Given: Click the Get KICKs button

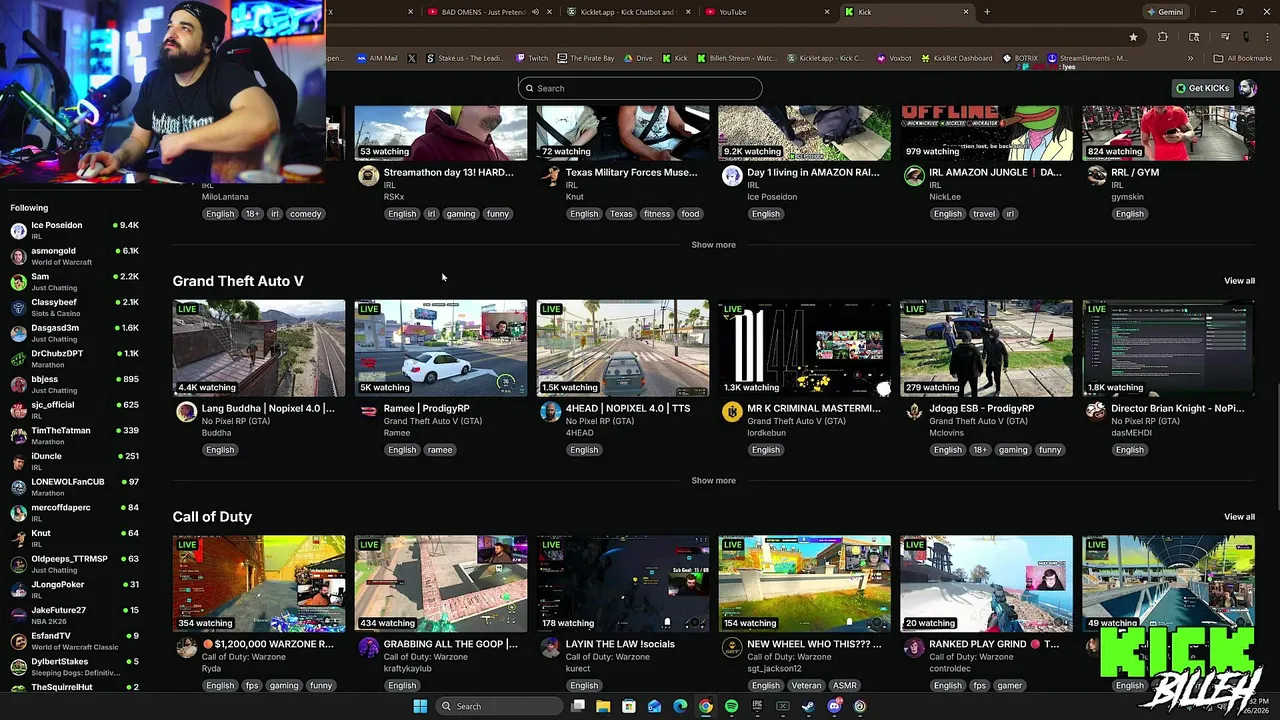Looking at the screenshot, I should pos(1203,88).
